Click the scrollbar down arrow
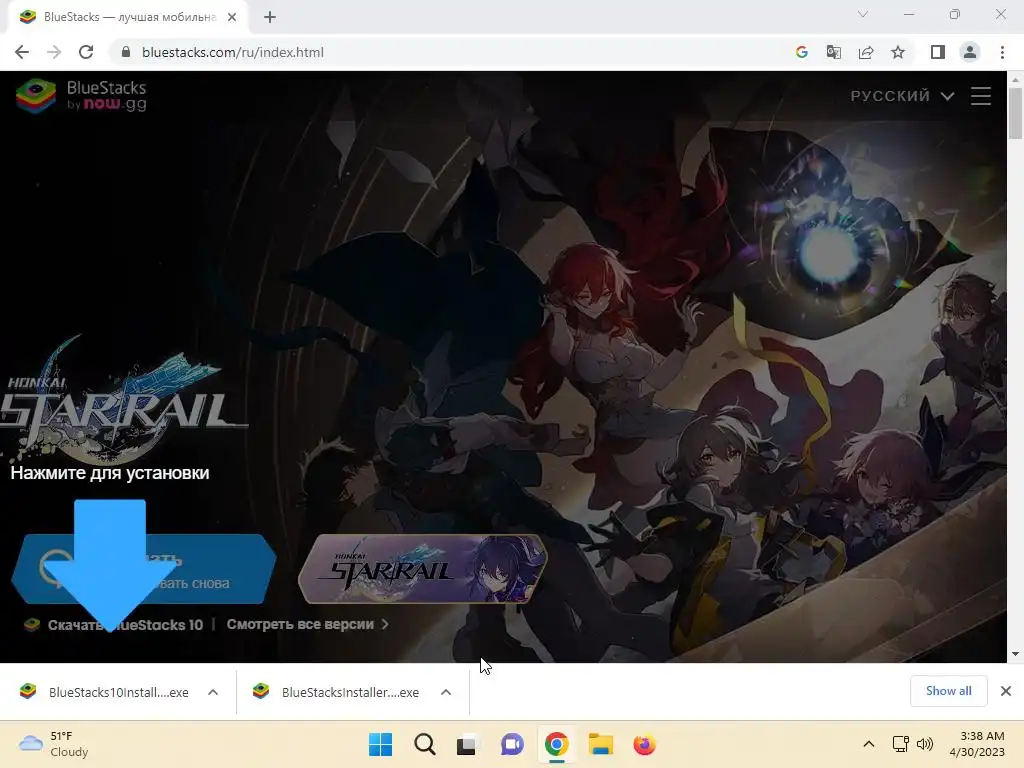The image size is (1024, 768). (x=1015, y=654)
